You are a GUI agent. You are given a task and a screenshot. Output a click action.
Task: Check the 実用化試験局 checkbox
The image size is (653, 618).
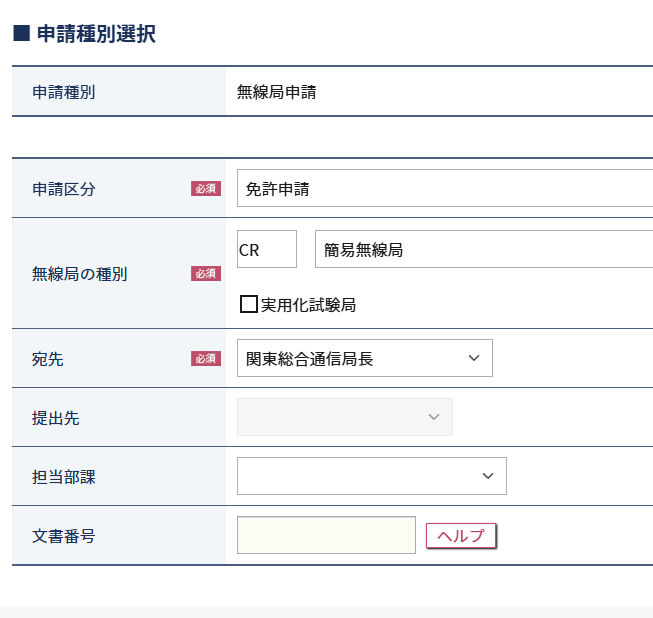(249, 304)
